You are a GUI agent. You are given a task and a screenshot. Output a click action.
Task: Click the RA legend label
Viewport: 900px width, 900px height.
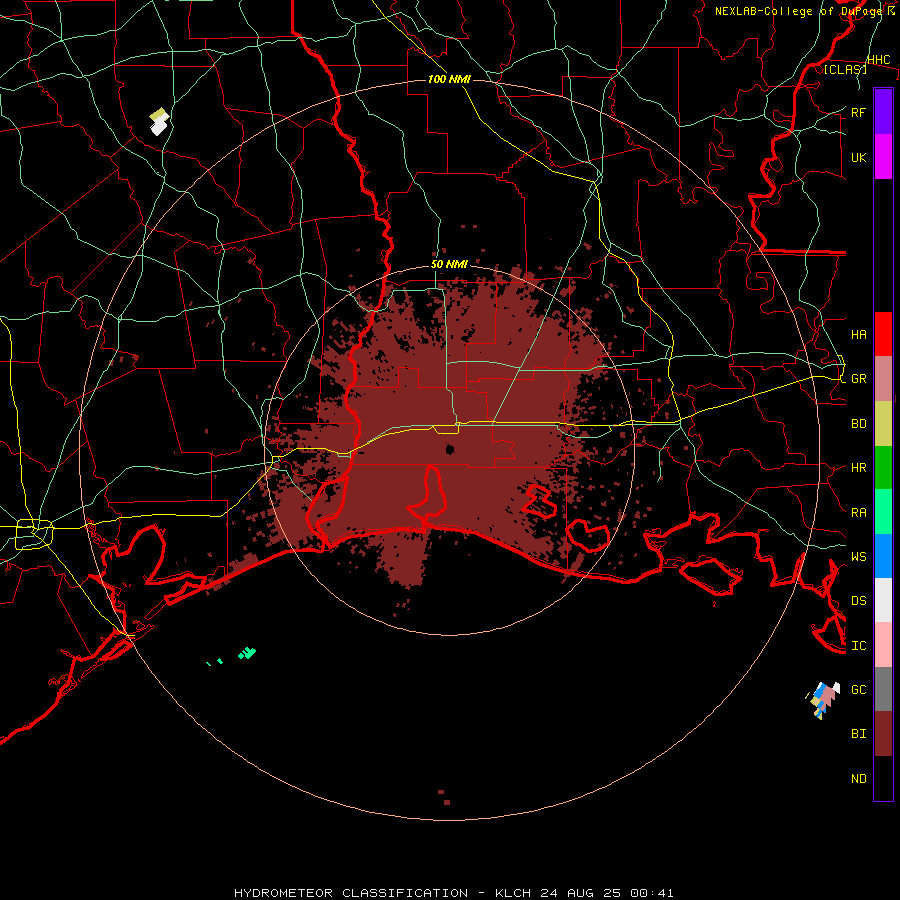858,513
